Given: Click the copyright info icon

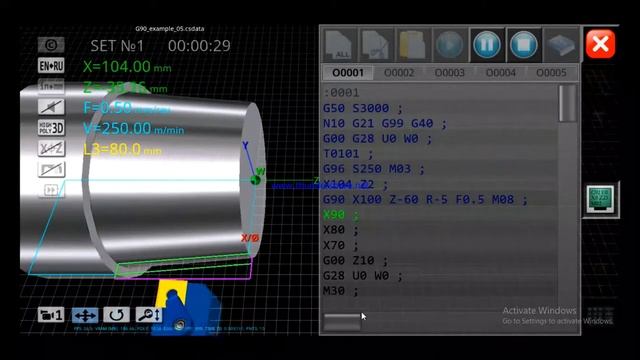Looking at the screenshot, I should [x=51, y=44].
